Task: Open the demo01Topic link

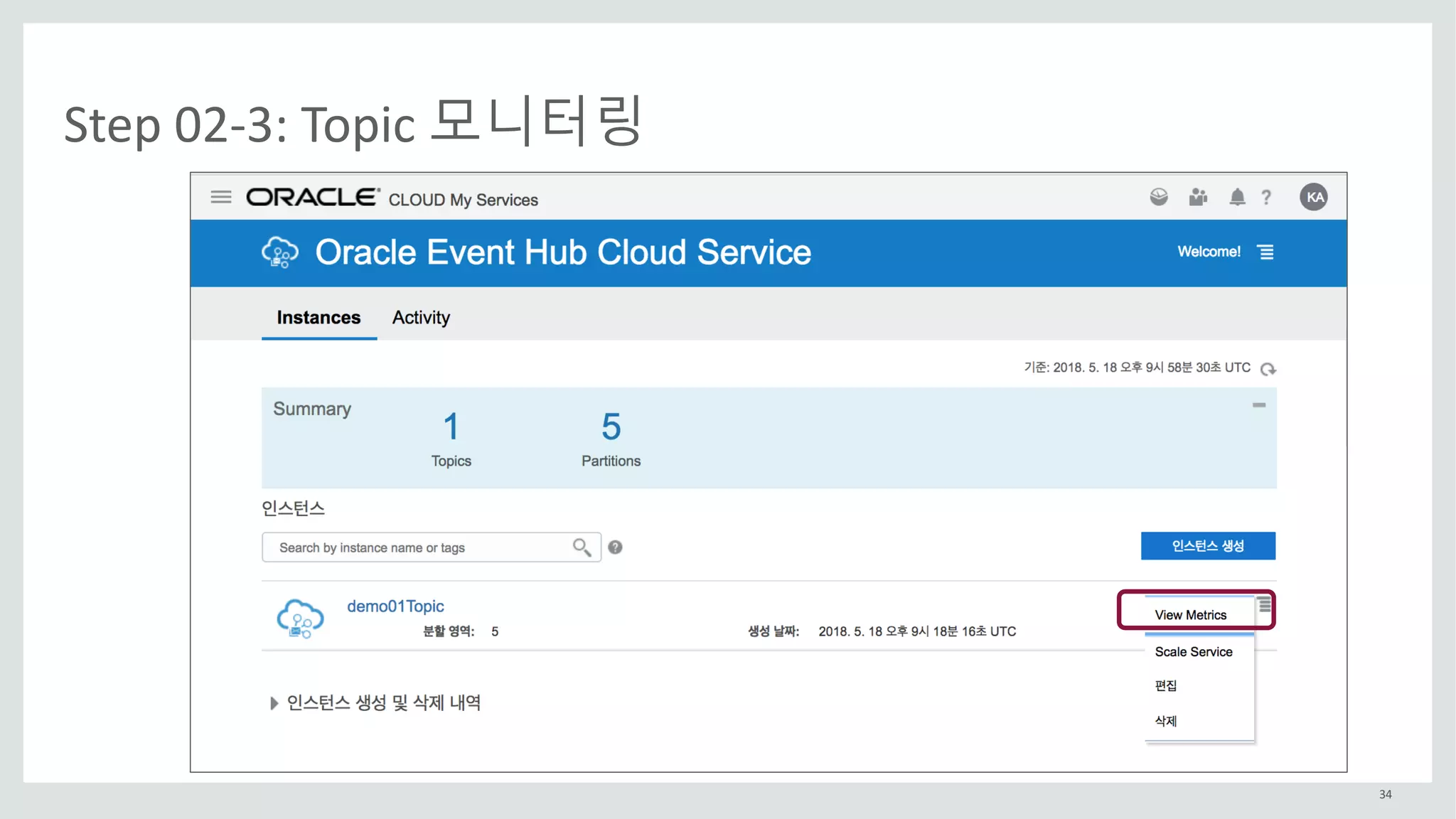Action: (395, 606)
